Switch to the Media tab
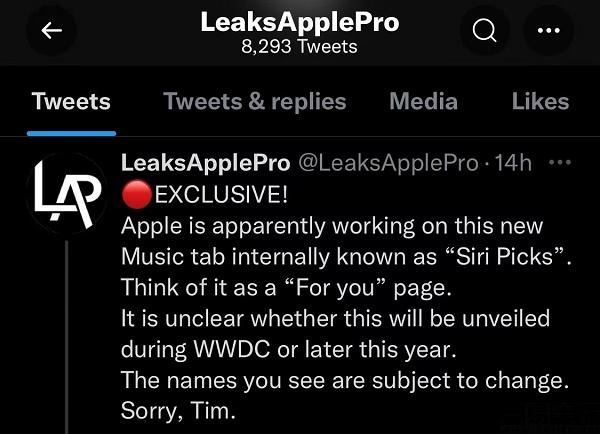Viewport: 600px width, 434px height. (424, 101)
